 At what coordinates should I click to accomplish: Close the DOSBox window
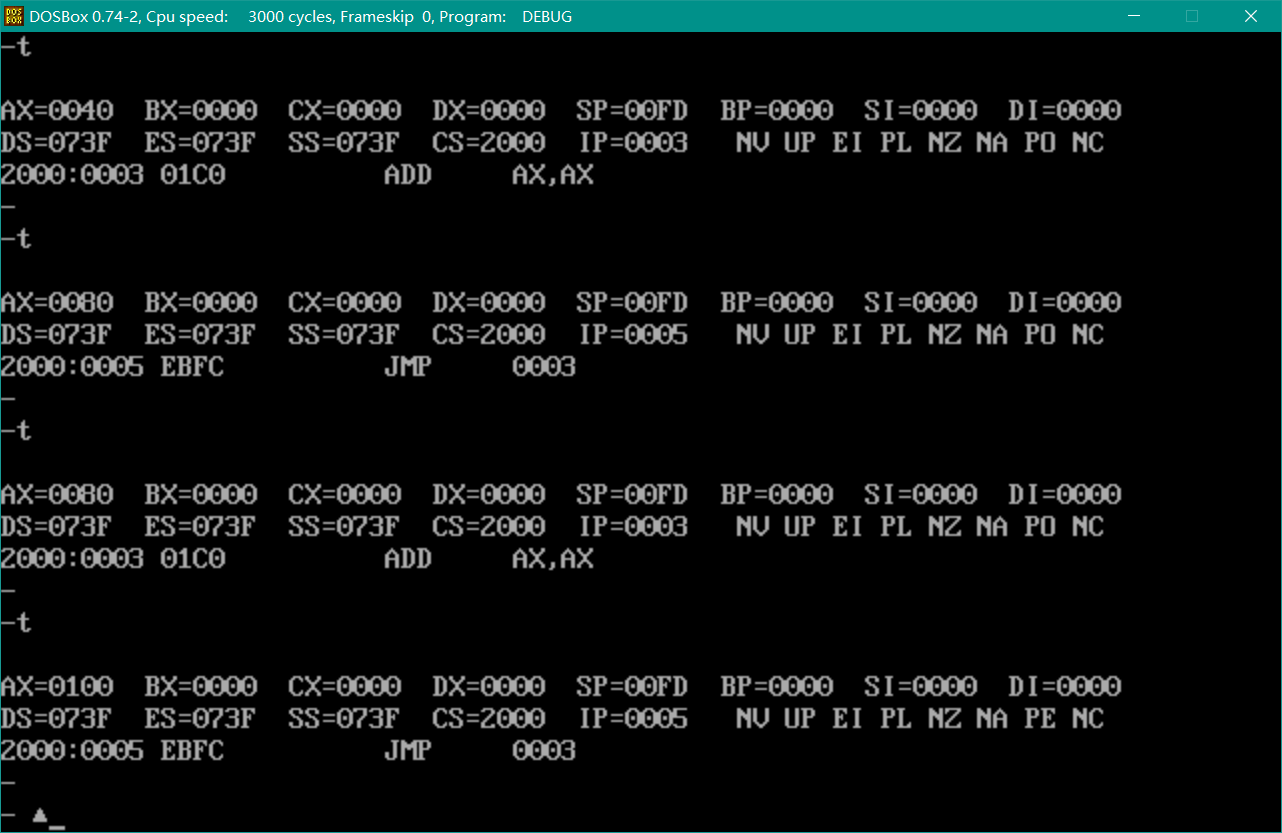tap(1251, 16)
